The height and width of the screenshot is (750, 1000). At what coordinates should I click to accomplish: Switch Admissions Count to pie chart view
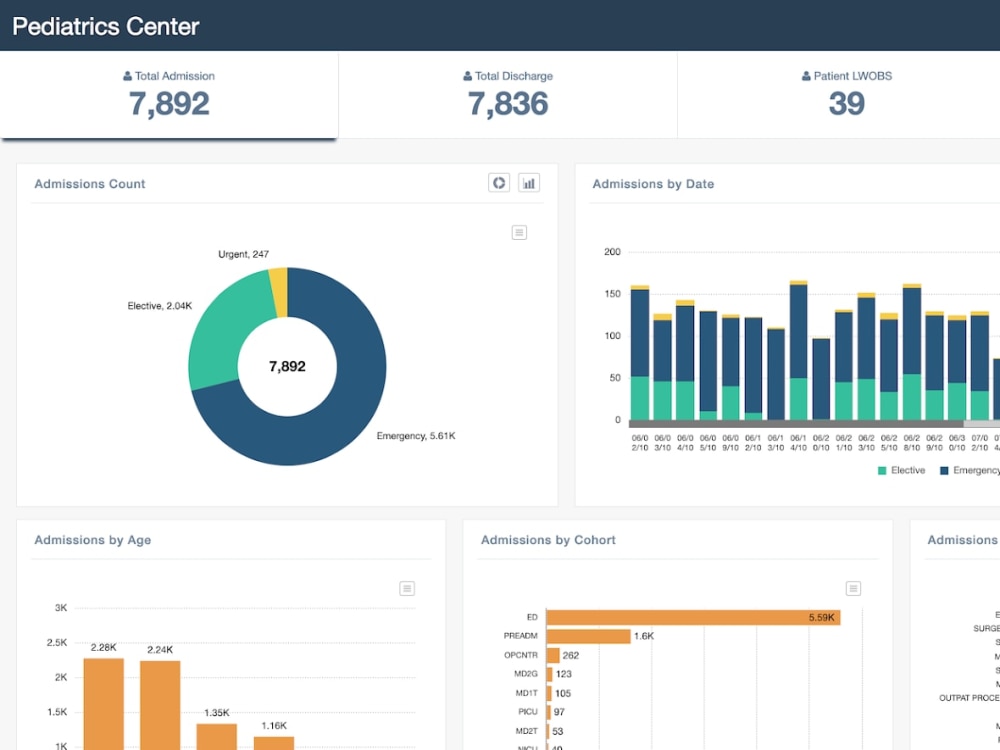(x=498, y=182)
